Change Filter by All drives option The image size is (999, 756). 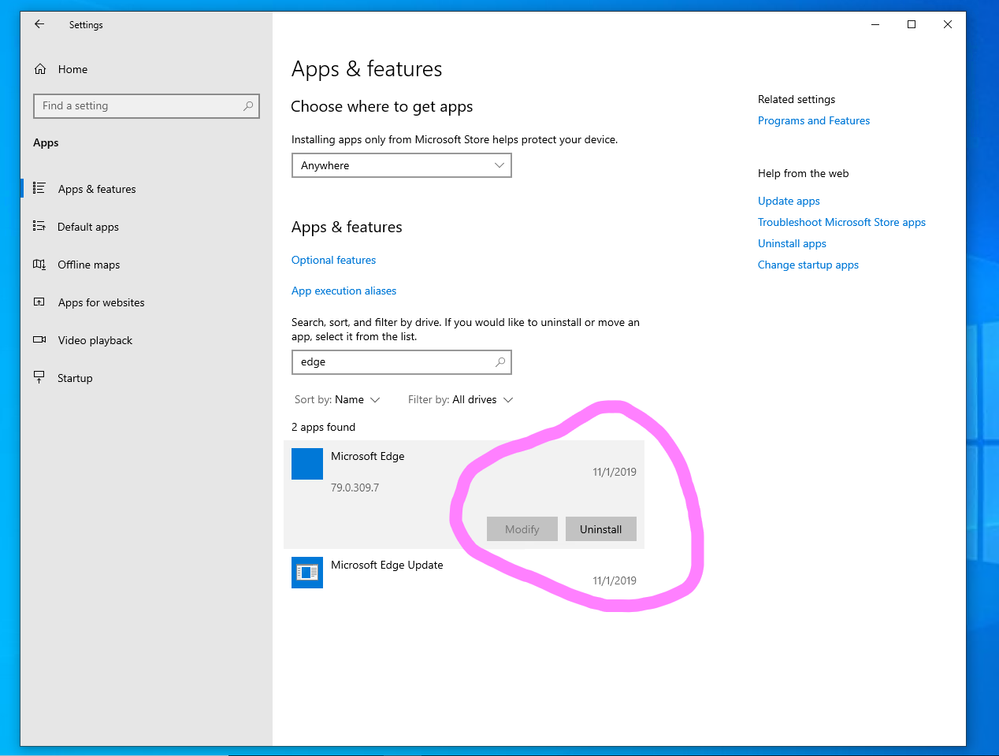[x=460, y=399]
